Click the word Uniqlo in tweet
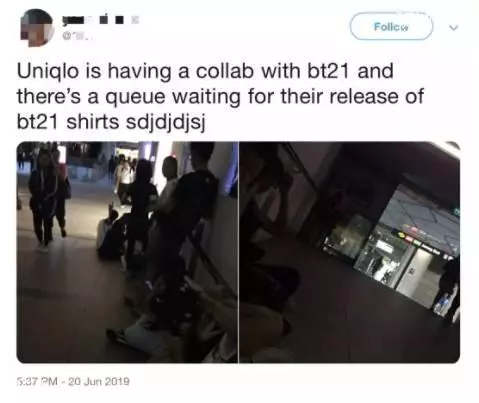The height and width of the screenshot is (403, 479). [47, 71]
